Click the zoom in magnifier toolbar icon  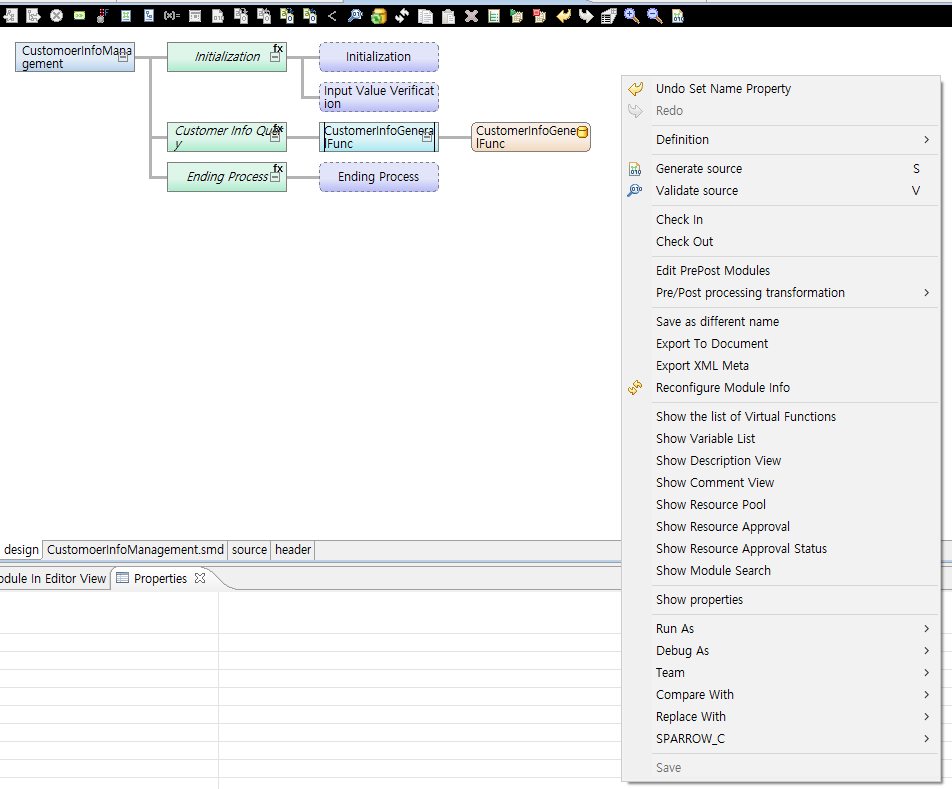[631, 15]
